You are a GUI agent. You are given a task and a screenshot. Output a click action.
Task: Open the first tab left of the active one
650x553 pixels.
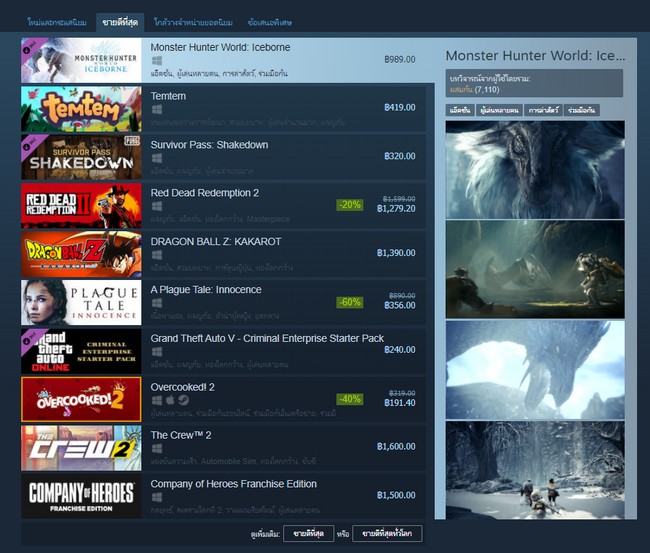click(57, 22)
